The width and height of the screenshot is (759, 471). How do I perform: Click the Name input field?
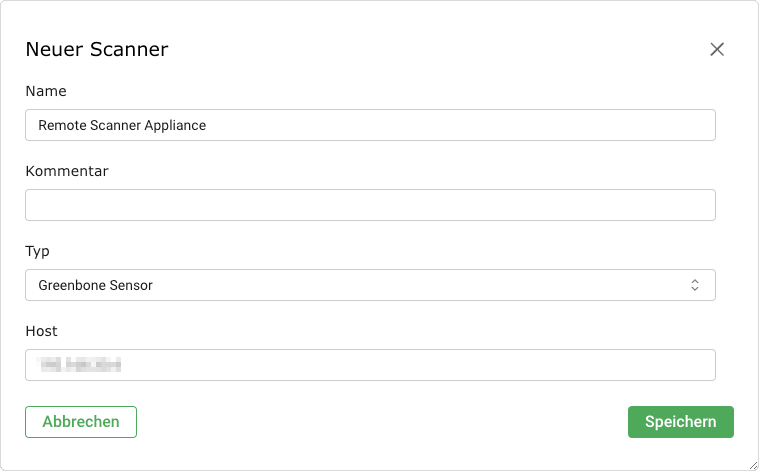tap(370, 125)
